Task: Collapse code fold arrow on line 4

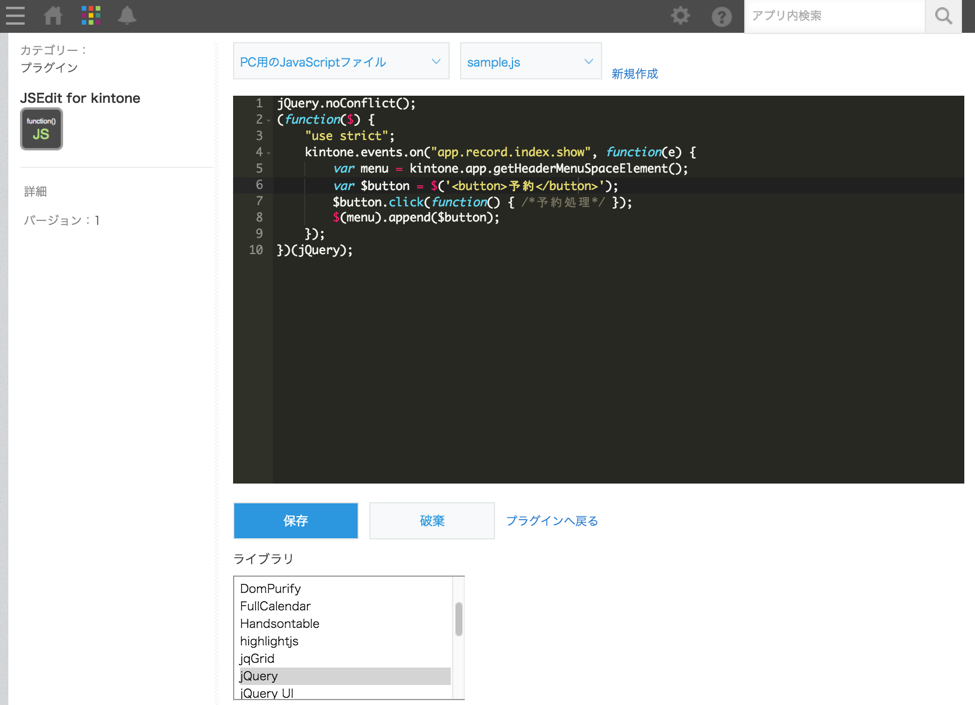Action: [269, 153]
